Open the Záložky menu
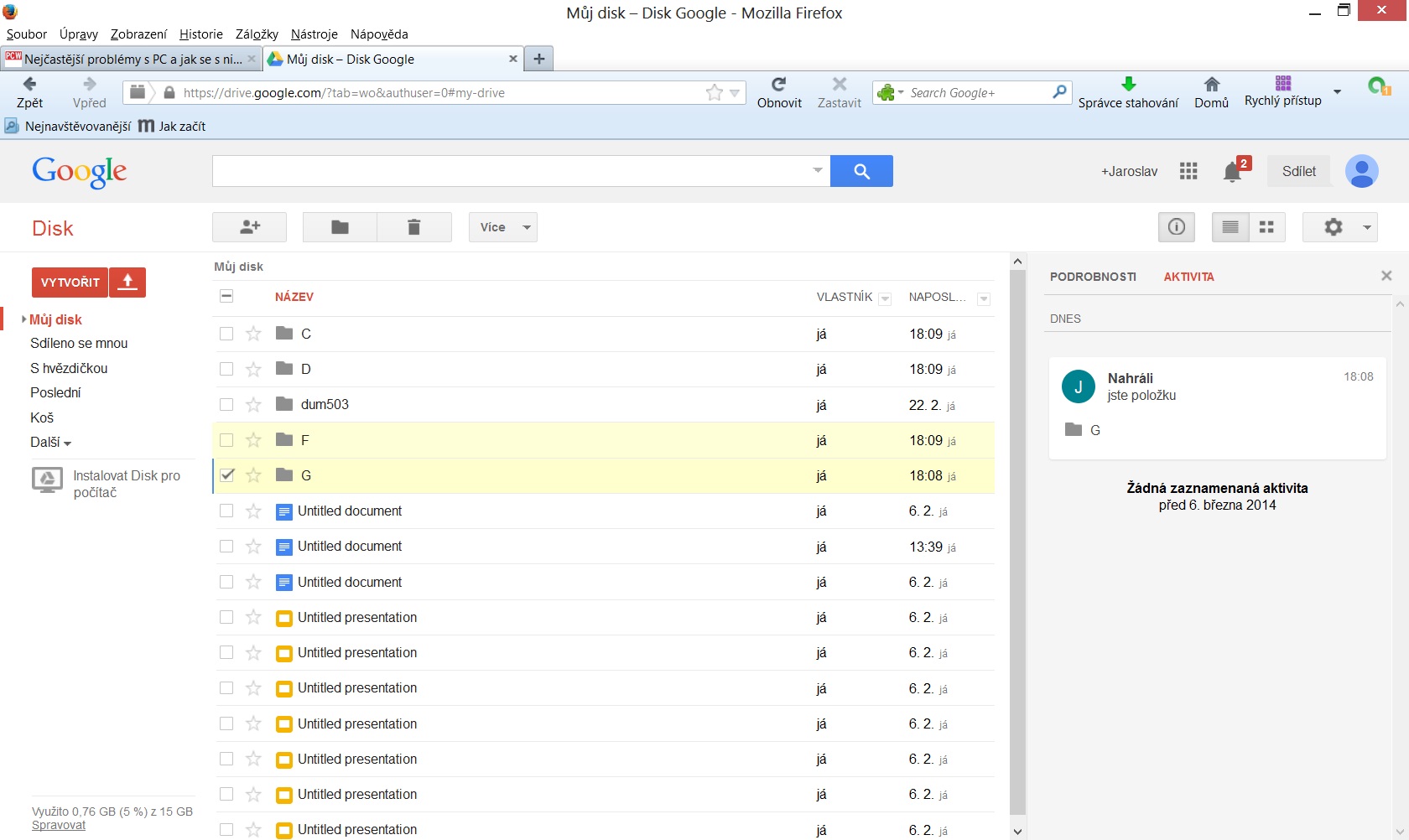1409x840 pixels. (257, 34)
